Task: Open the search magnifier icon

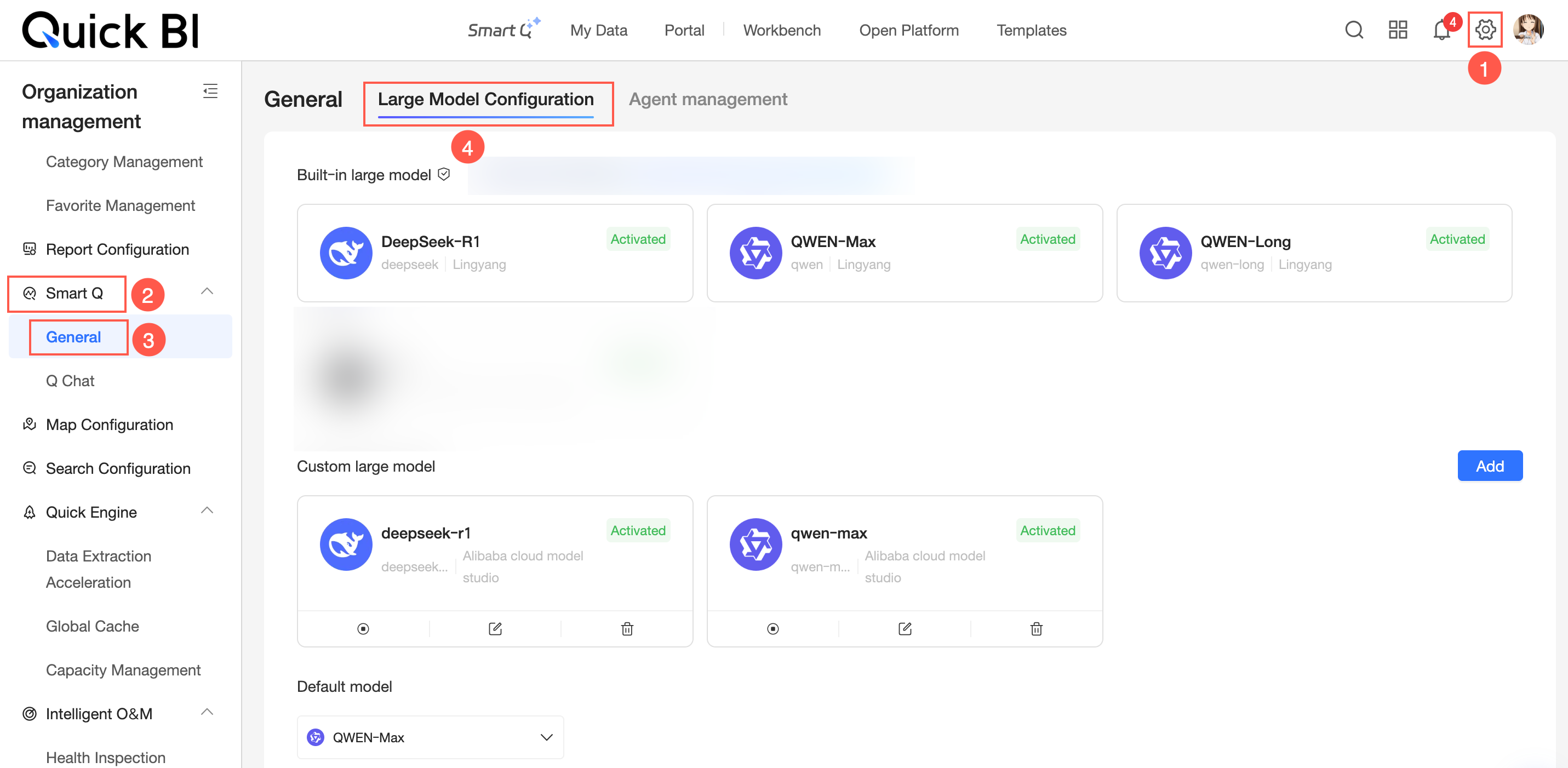Action: coord(1354,30)
